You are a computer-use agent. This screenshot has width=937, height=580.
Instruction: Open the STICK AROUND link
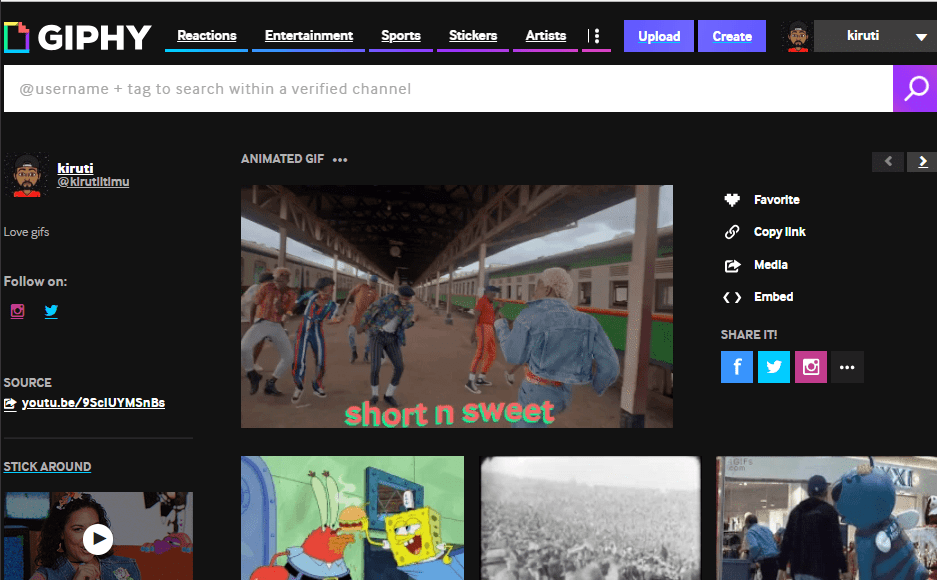[x=47, y=467]
